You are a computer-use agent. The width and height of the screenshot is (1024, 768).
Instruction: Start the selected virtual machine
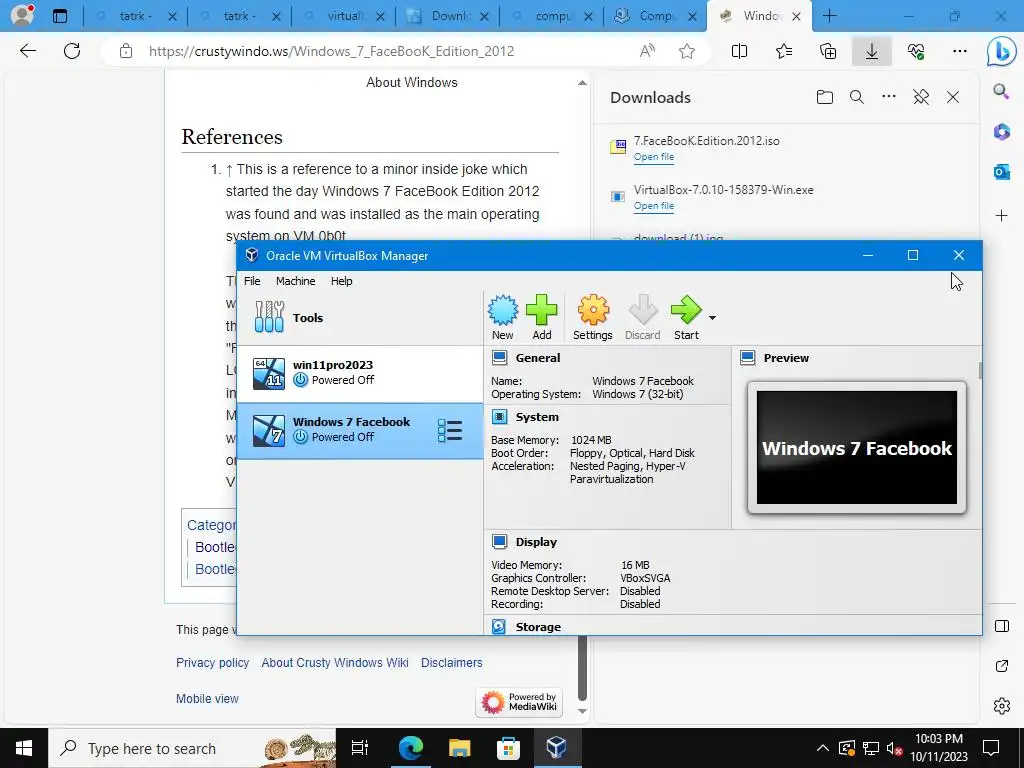pyautogui.click(x=686, y=317)
